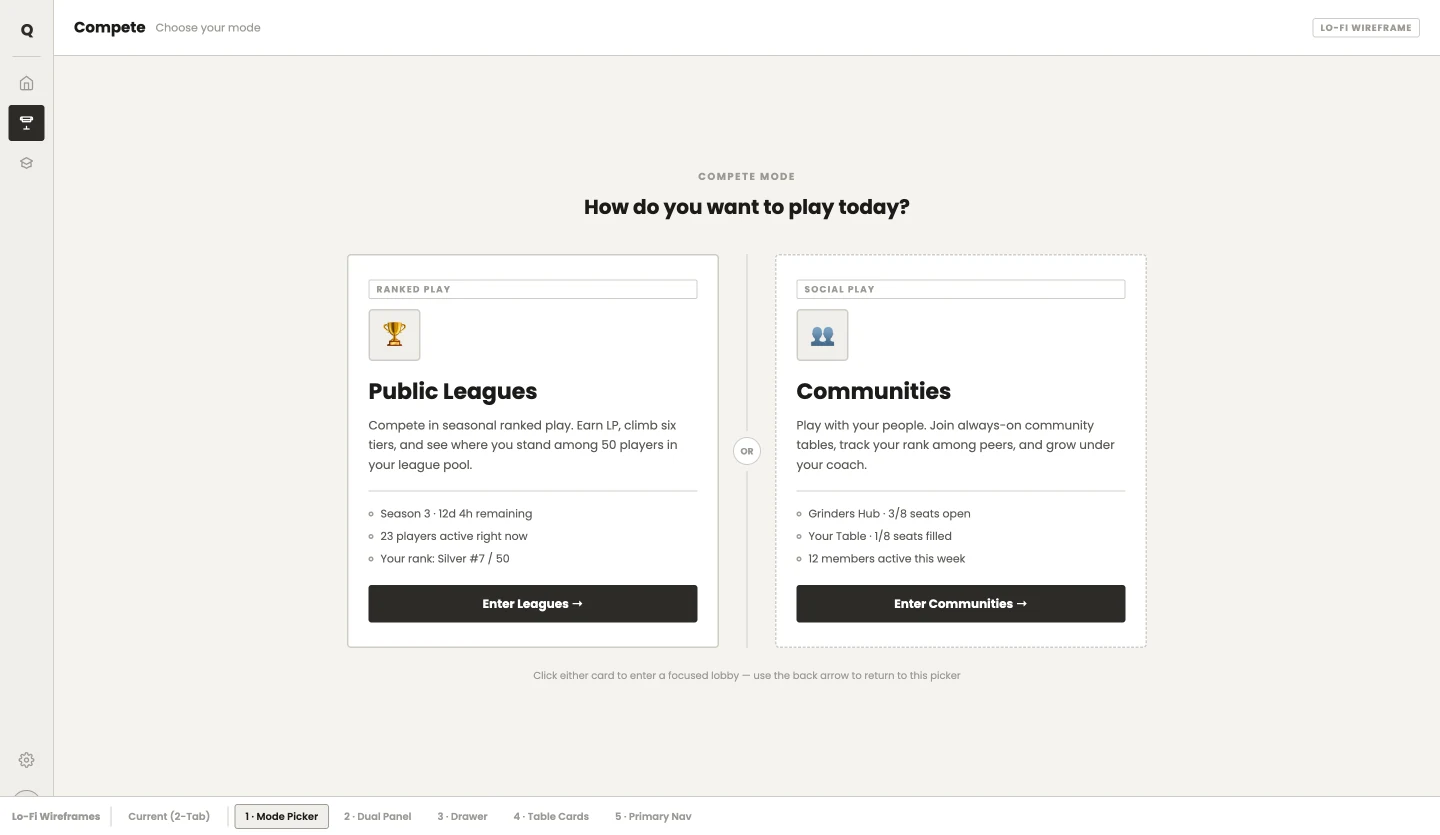The image size is (1440, 835).
Task: Switch to the Current (2-Tab) wireframe tab
Action: (169, 816)
